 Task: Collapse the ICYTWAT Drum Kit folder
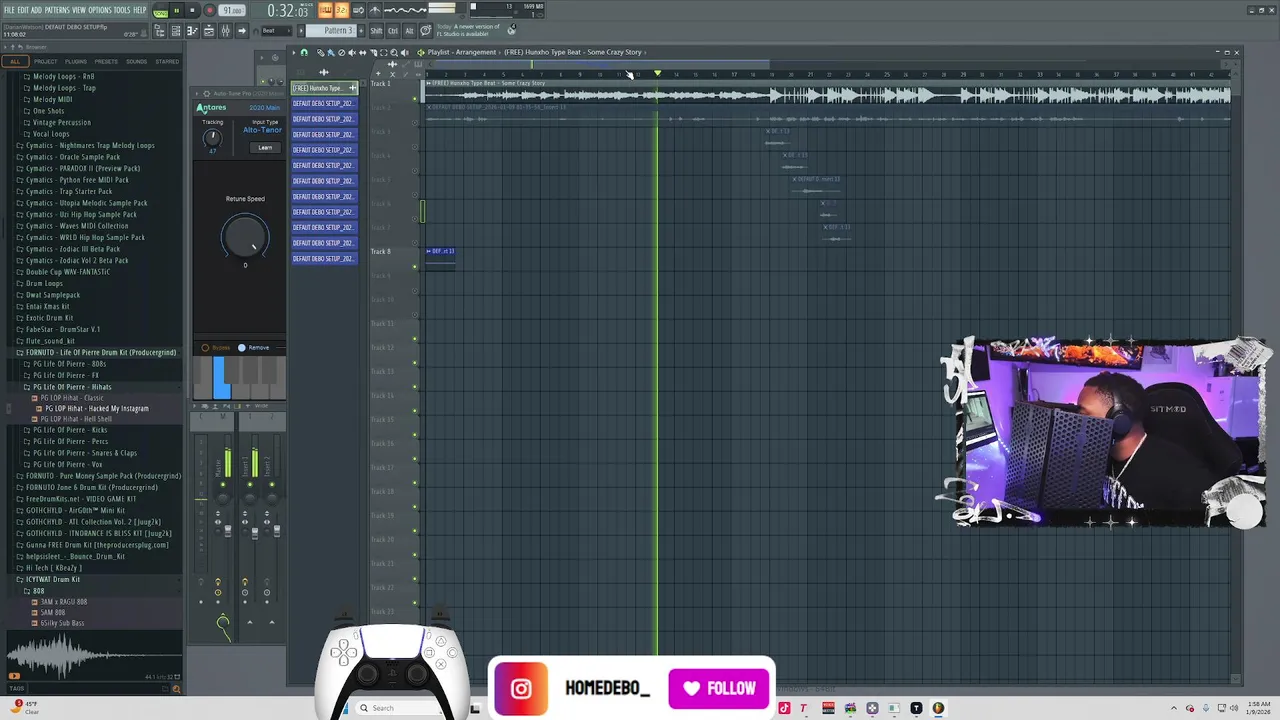50,579
